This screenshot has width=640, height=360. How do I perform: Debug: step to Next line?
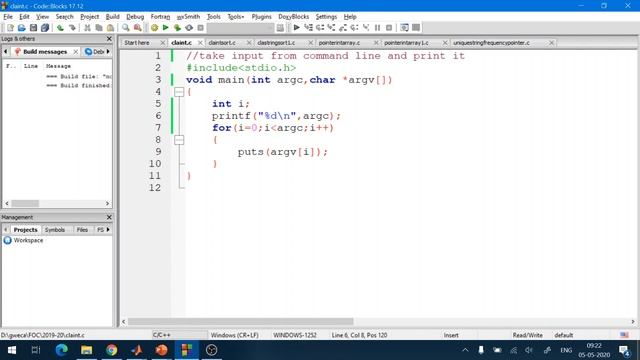(320, 28)
